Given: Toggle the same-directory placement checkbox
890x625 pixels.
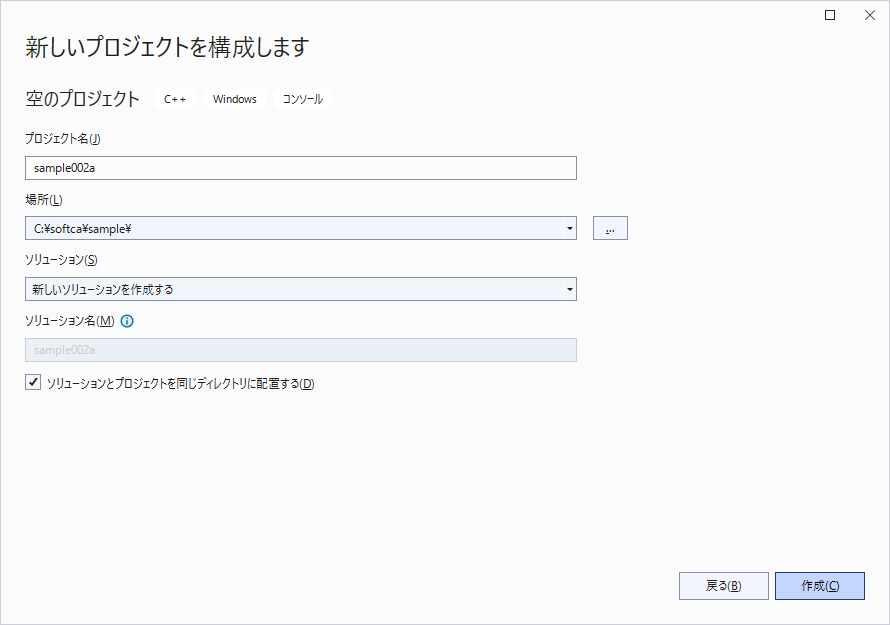Looking at the screenshot, I should click(x=34, y=383).
